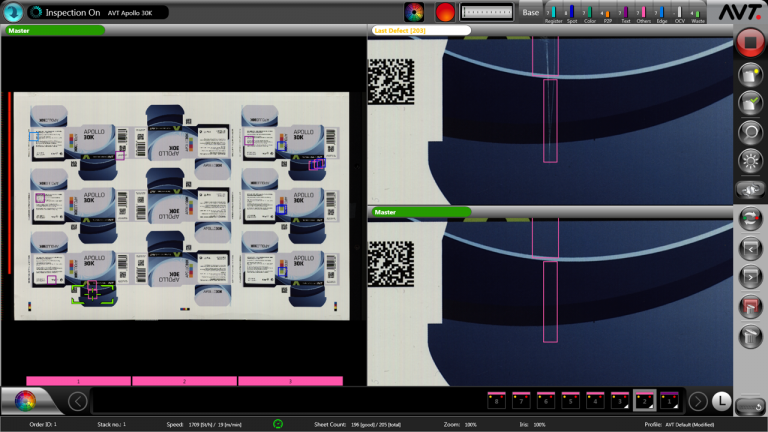Click the ruler measurement tool
Viewport: 768px width, 432px height.
(x=486, y=12)
